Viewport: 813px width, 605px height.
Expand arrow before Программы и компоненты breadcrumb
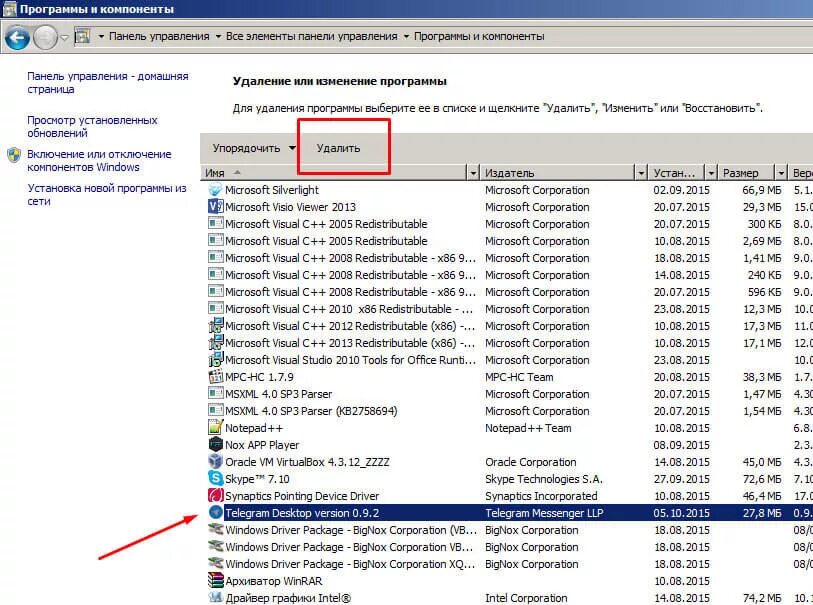pos(406,36)
